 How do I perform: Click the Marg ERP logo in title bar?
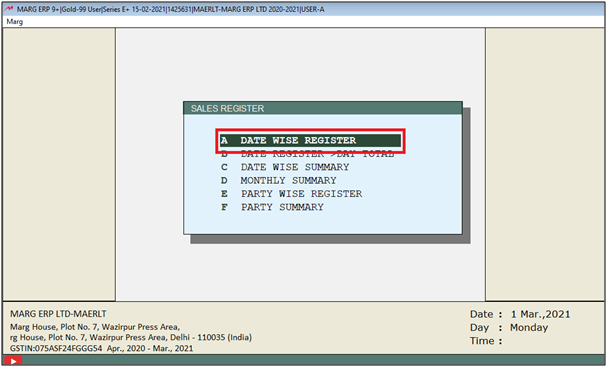click(x=9, y=9)
